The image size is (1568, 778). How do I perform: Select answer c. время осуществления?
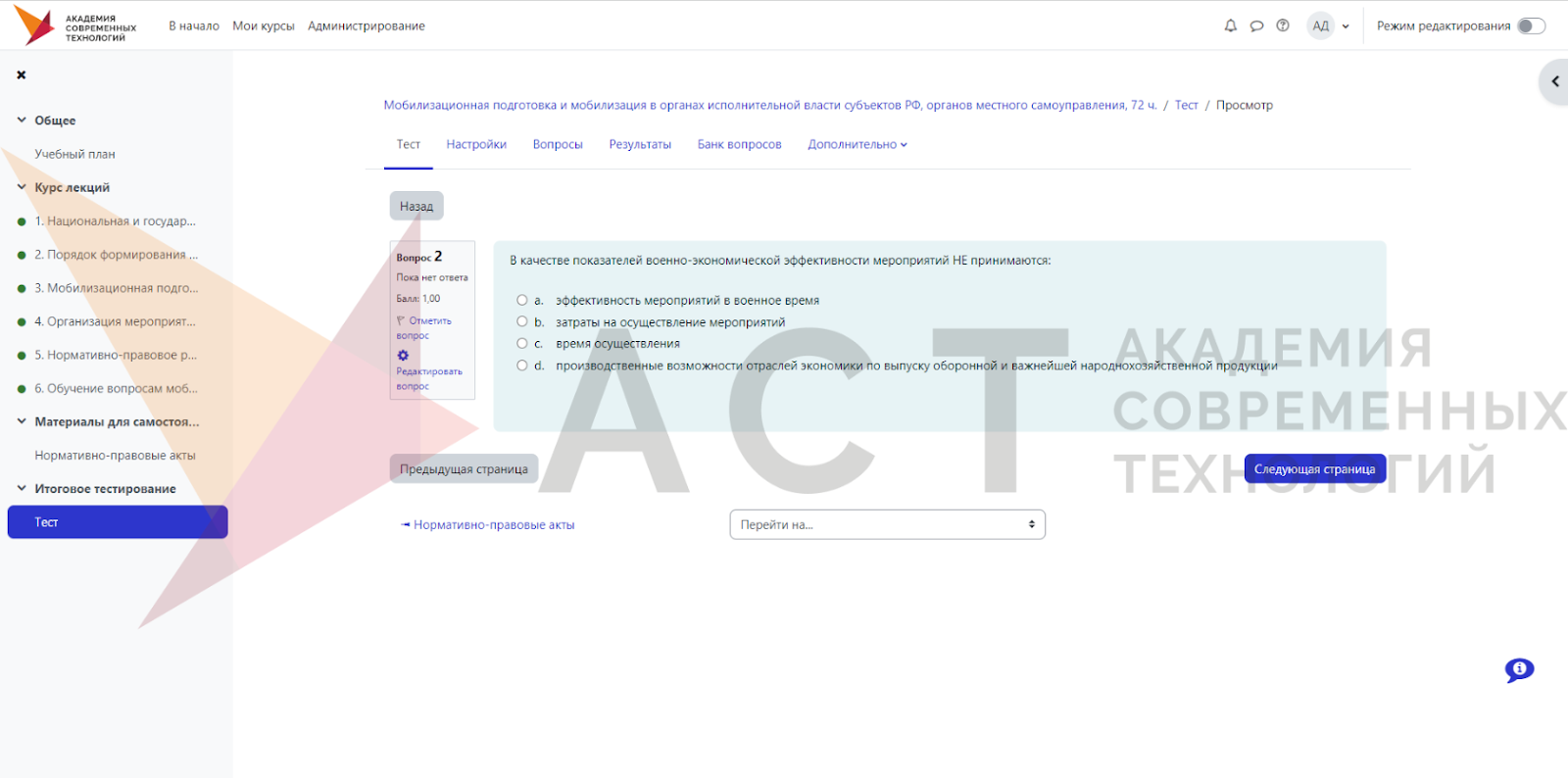[x=522, y=343]
